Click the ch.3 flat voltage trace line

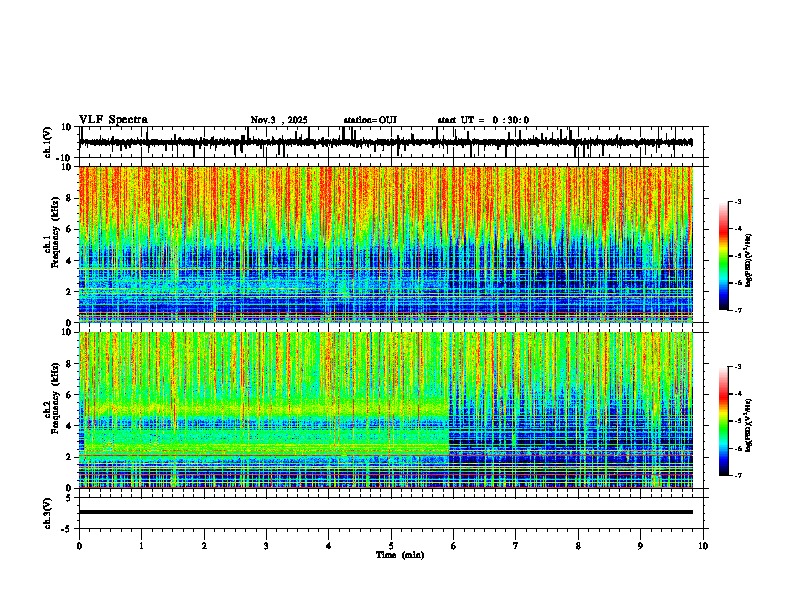386,512
